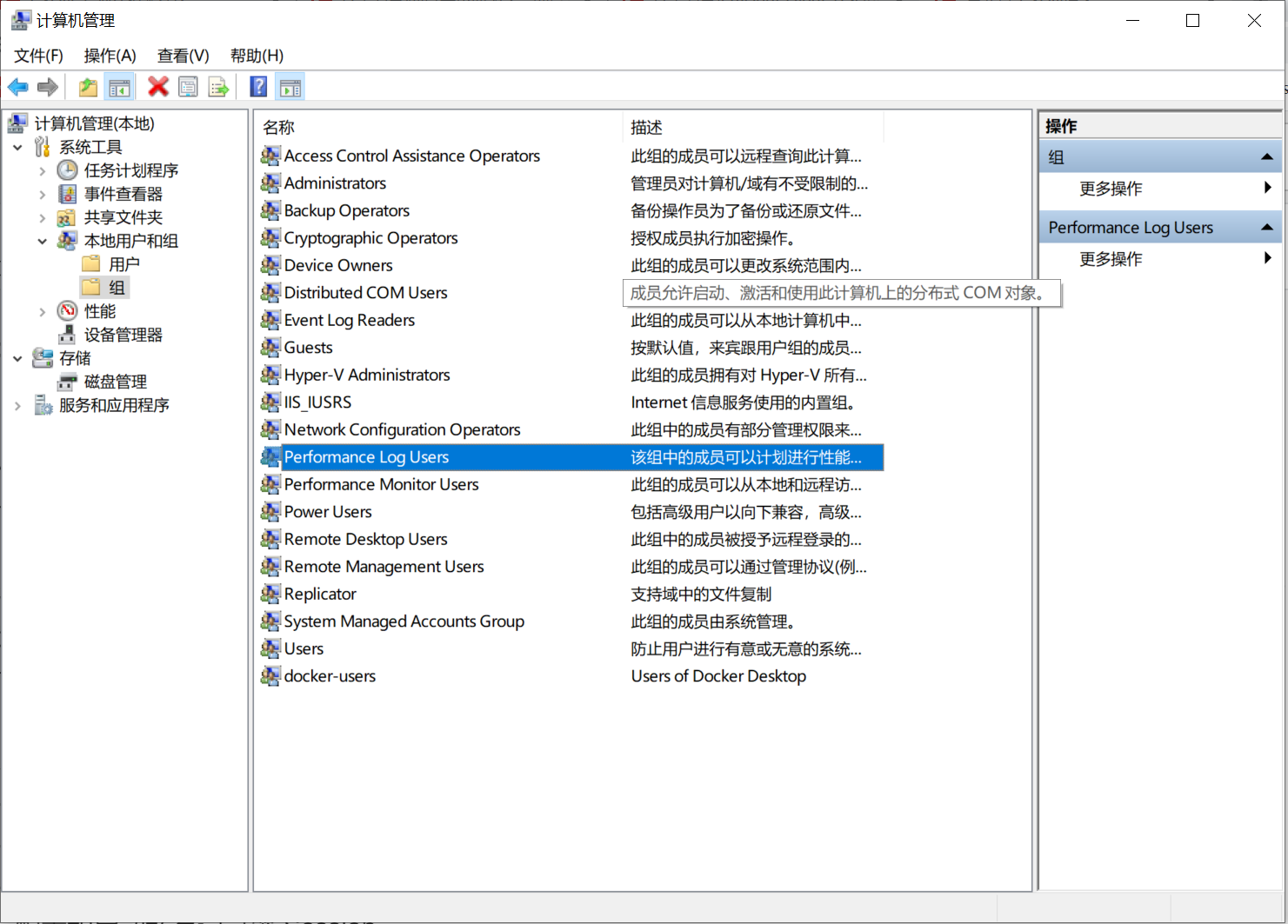The height and width of the screenshot is (924, 1288).
Task: Select the docker-users group entry
Action: (x=329, y=675)
